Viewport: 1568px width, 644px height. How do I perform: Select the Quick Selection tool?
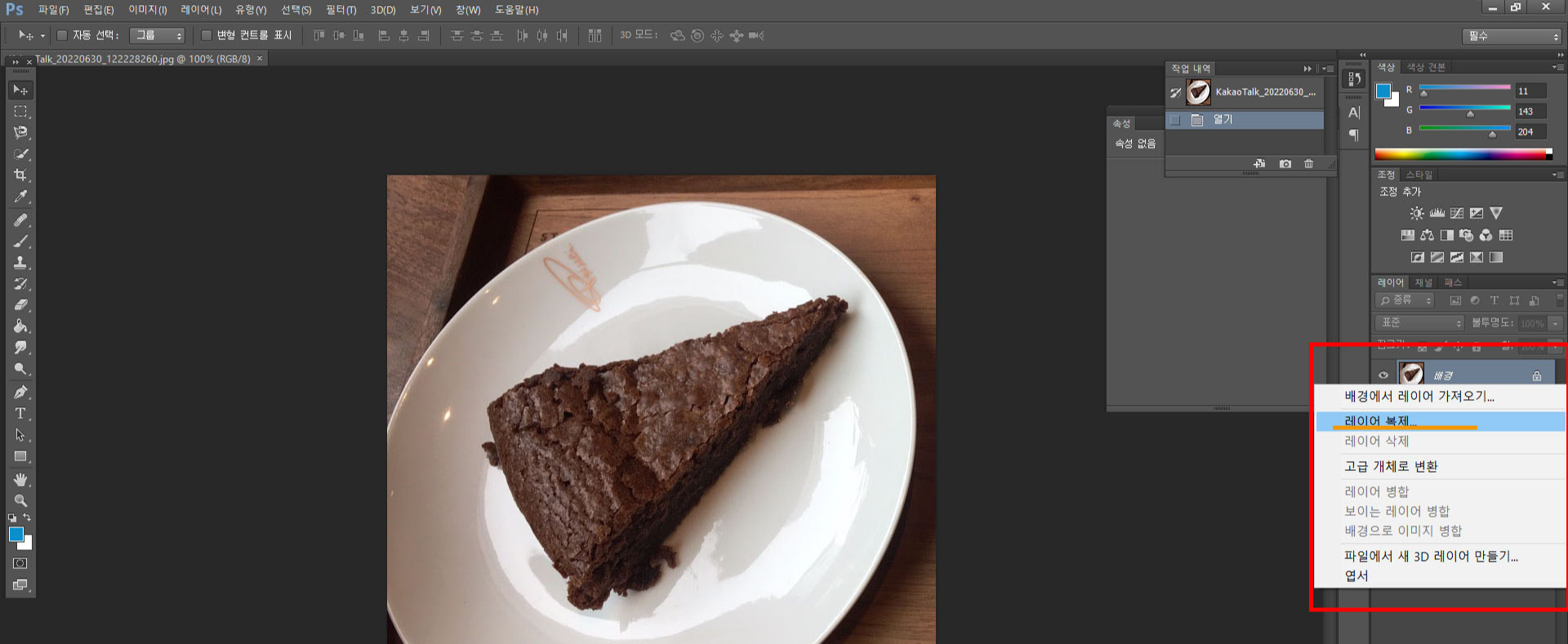click(x=20, y=153)
